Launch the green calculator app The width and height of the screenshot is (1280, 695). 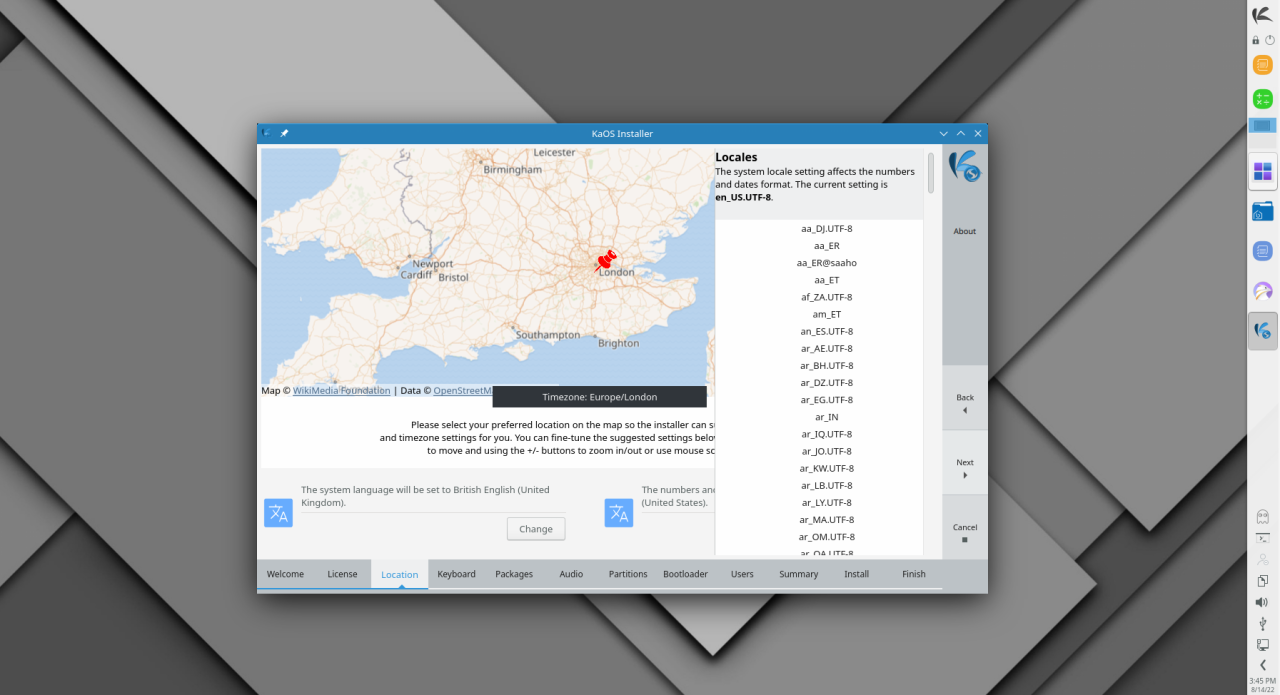pos(1262,99)
